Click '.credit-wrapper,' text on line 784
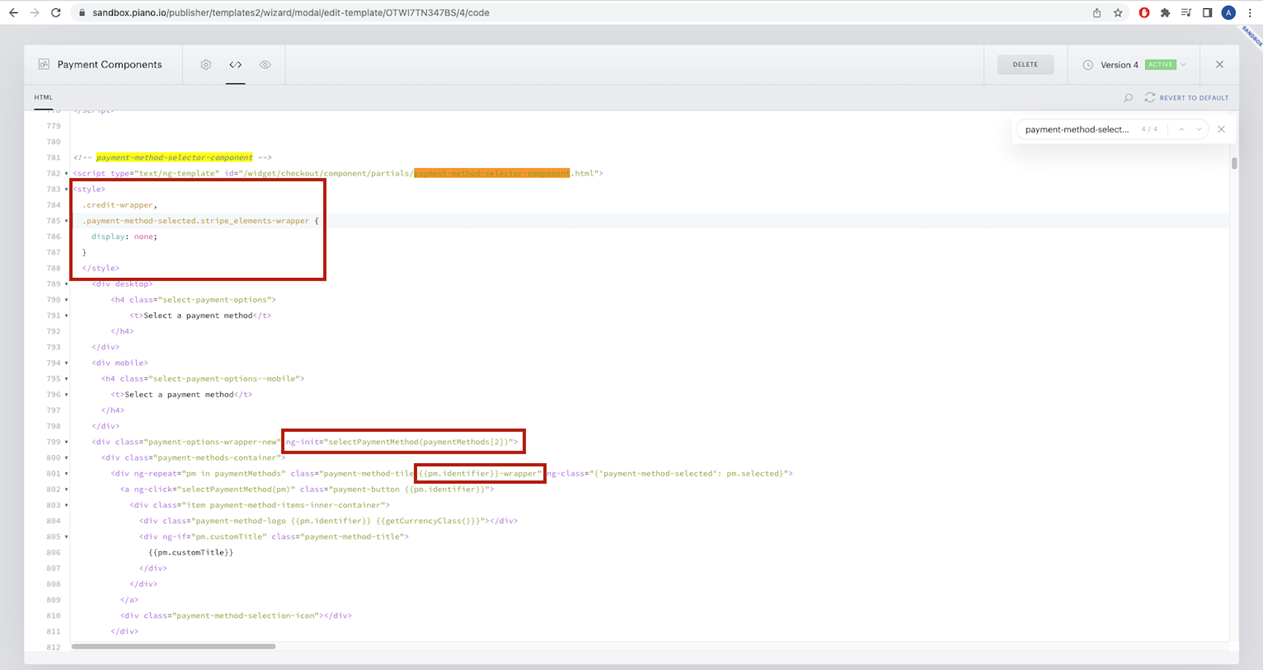The height and width of the screenshot is (670, 1263). (x=118, y=205)
